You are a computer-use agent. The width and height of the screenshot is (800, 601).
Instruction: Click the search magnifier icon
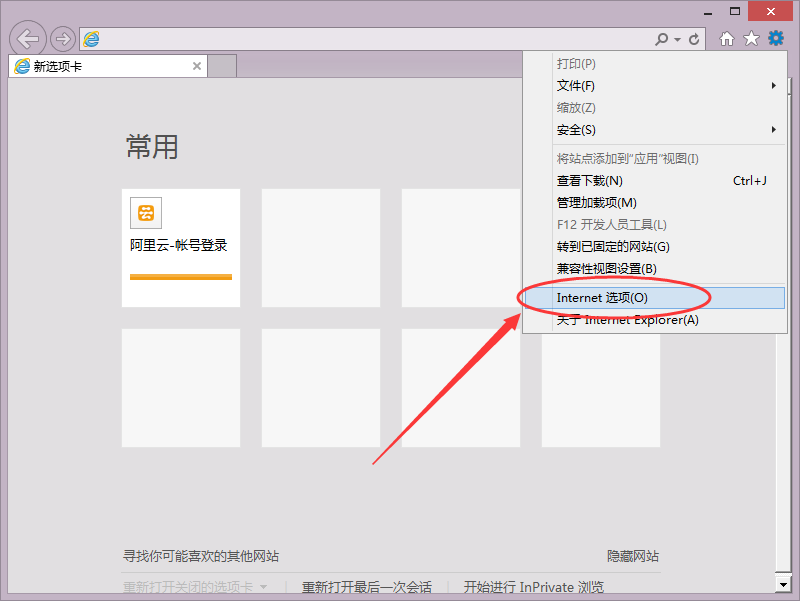click(x=661, y=39)
